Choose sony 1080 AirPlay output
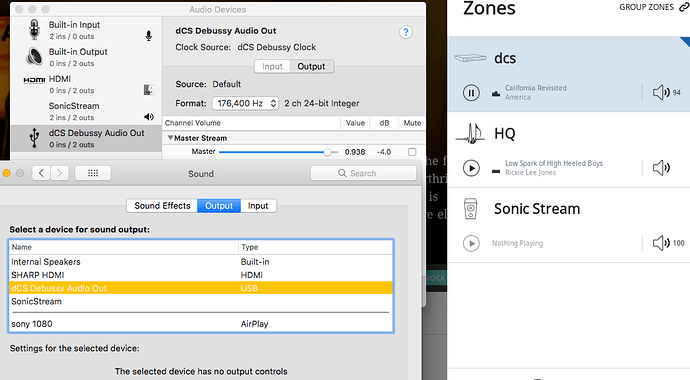 click(201, 324)
